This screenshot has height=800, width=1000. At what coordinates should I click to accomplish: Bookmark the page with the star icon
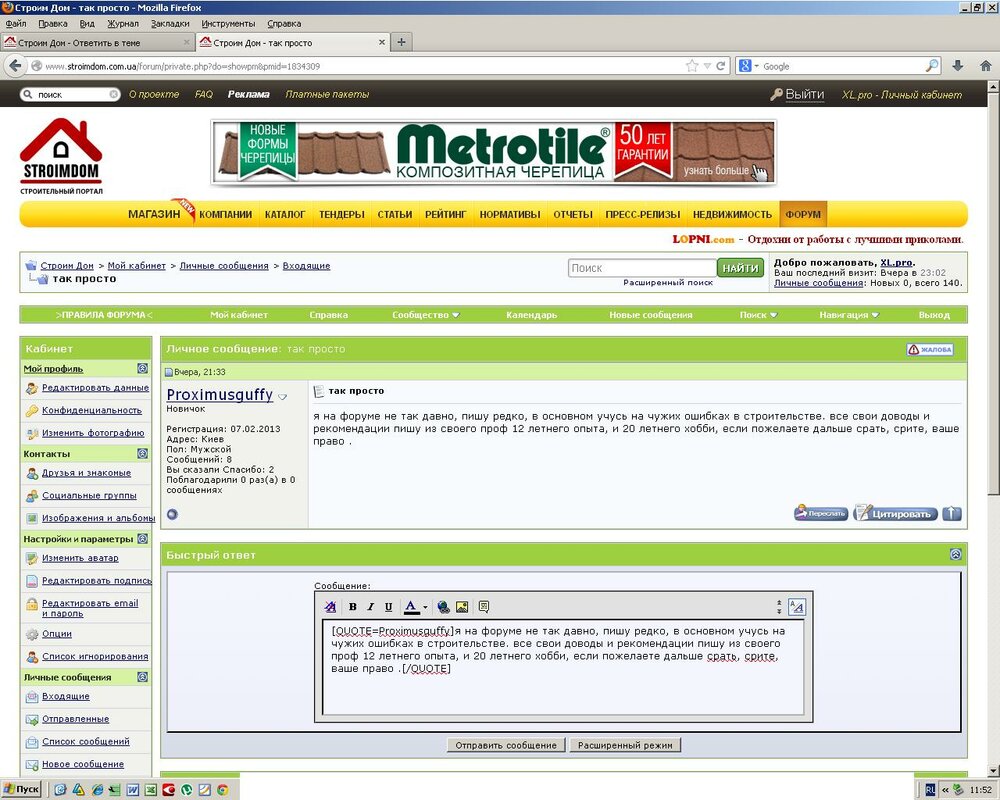pyautogui.click(x=692, y=66)
